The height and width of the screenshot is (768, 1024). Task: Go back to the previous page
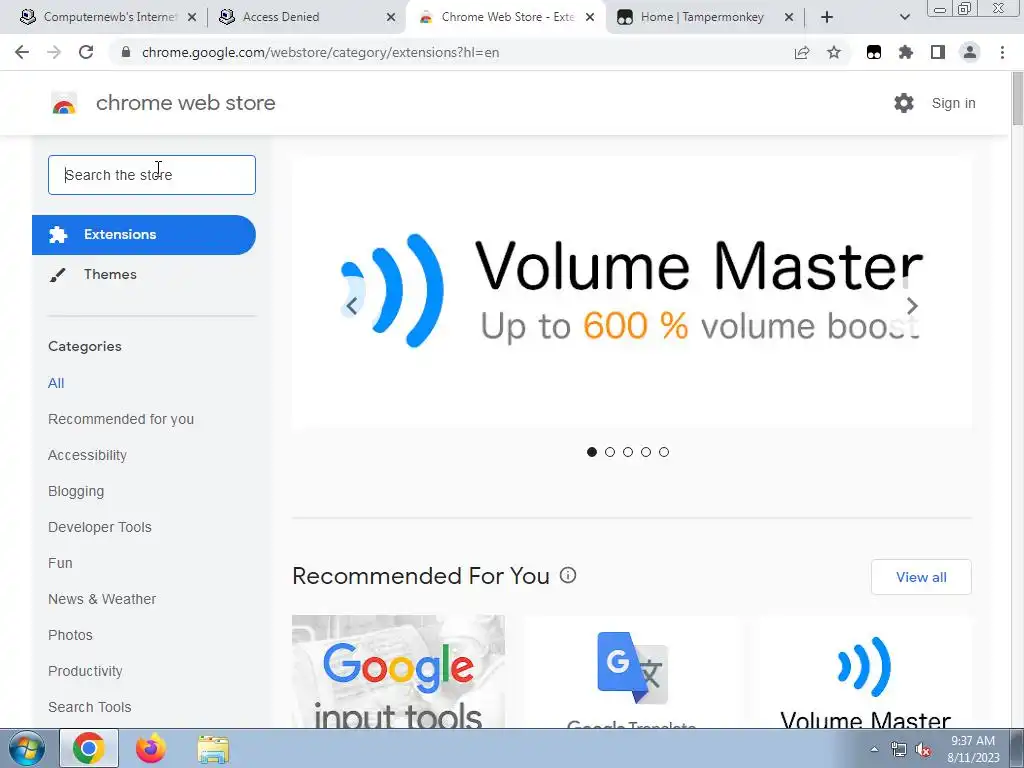point(22,52)
